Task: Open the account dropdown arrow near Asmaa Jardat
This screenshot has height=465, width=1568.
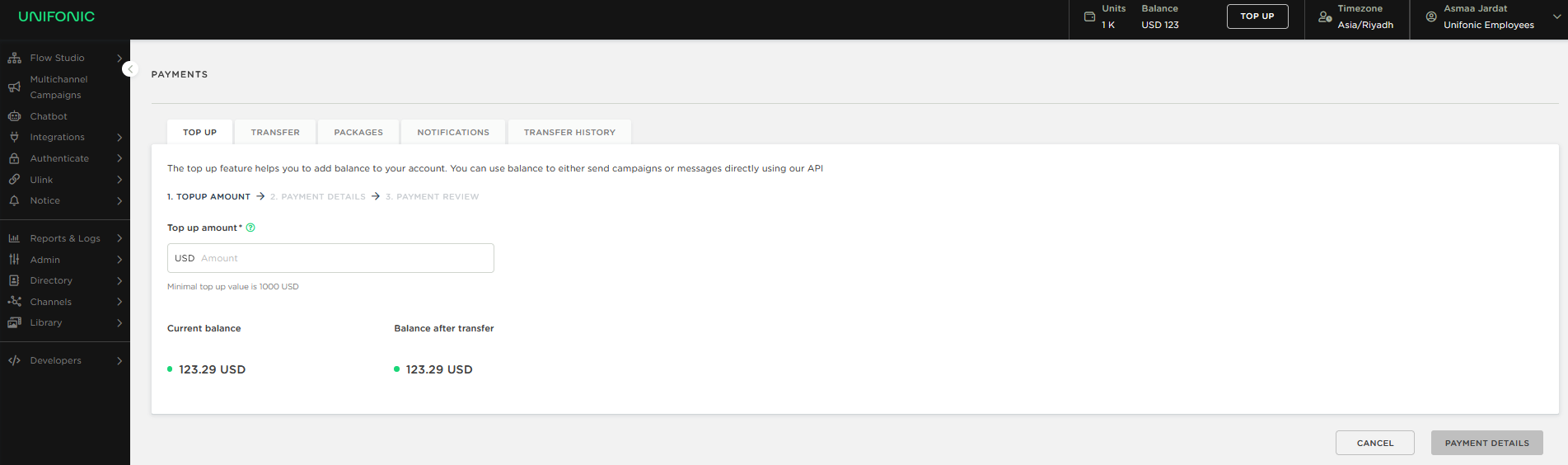Action: pyautogui.click(x=1556, y=16)
